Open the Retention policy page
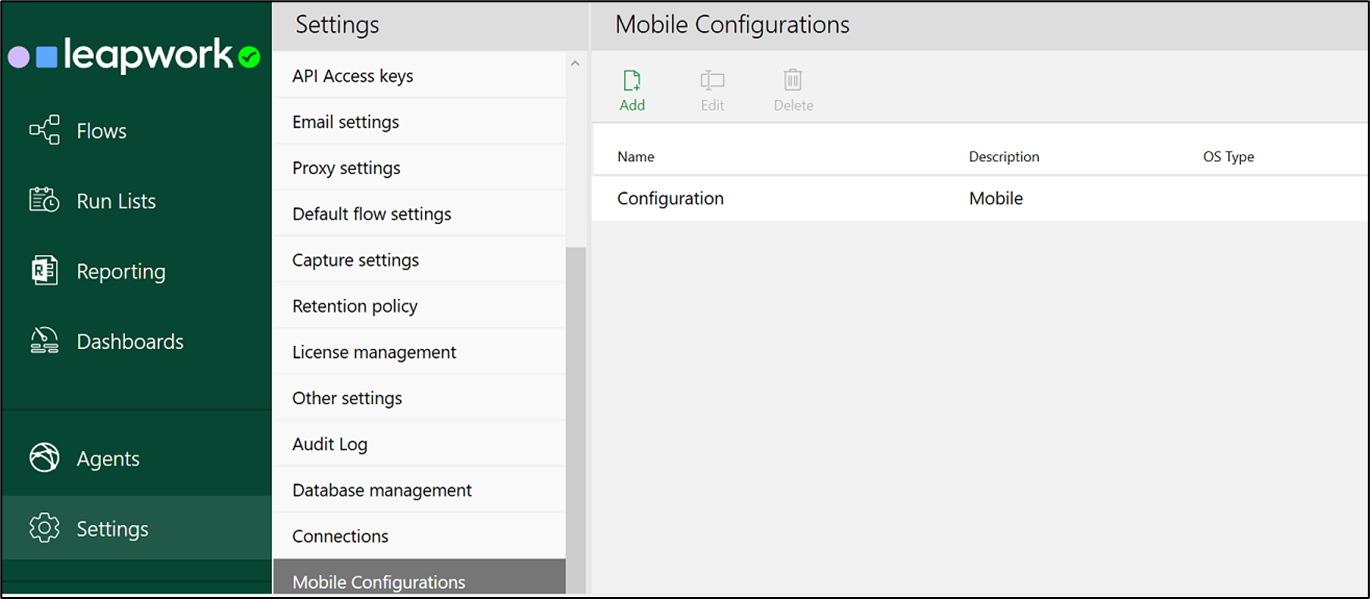This screenshot has width=1370, height=599. tap(354, 305)
